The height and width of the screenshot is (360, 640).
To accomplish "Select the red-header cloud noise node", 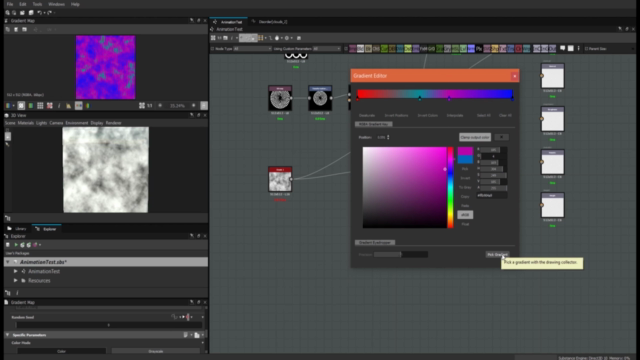I will click(280, 179).
